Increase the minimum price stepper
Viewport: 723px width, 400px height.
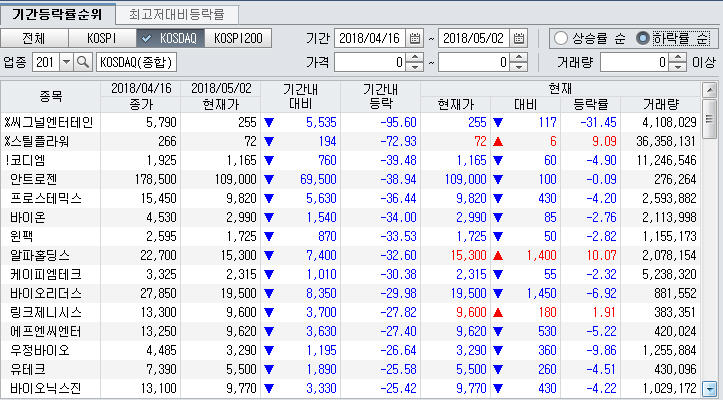[415, 58]
